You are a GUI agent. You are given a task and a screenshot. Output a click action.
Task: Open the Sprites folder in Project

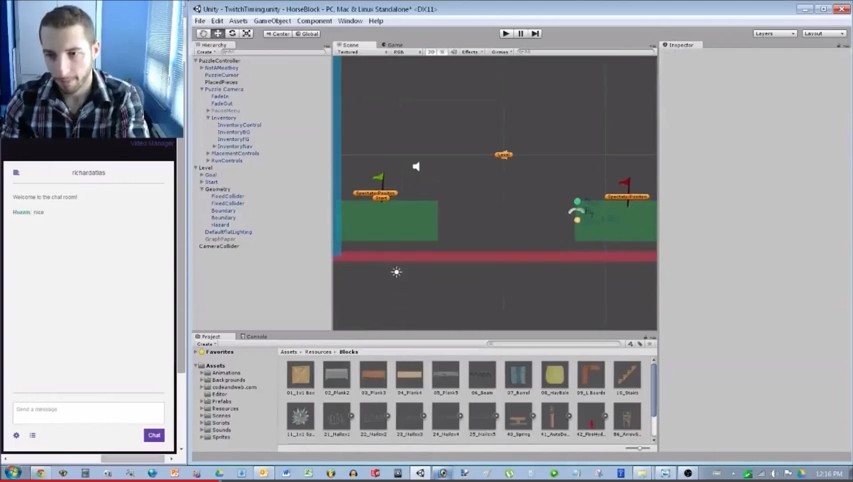point(221,437)
